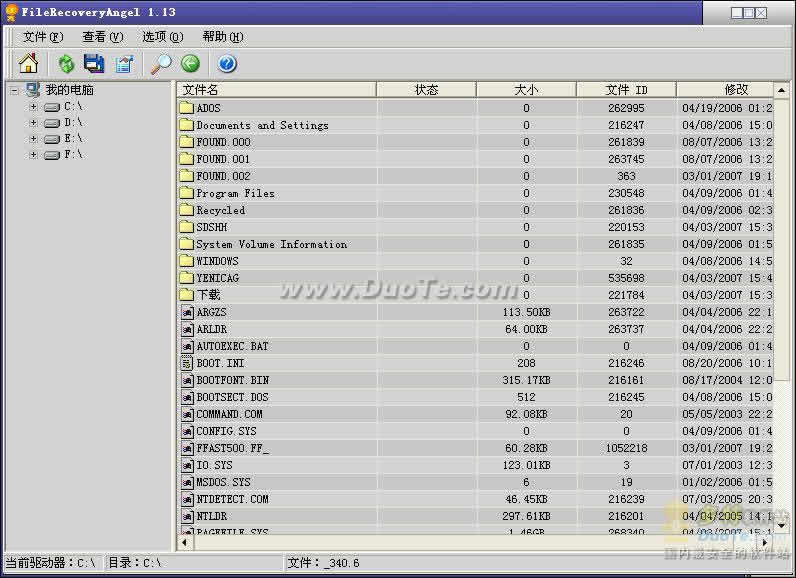Click the 当前驱动器: C:\ status entry
The height and width of the screenshot is (578, 796).
pos(51,563)
